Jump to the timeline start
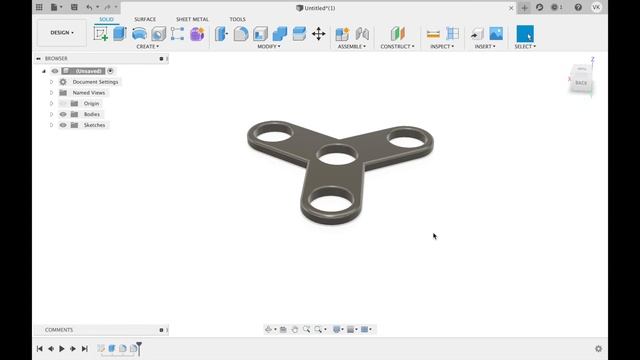640x360 pixels. click(40, 349)
